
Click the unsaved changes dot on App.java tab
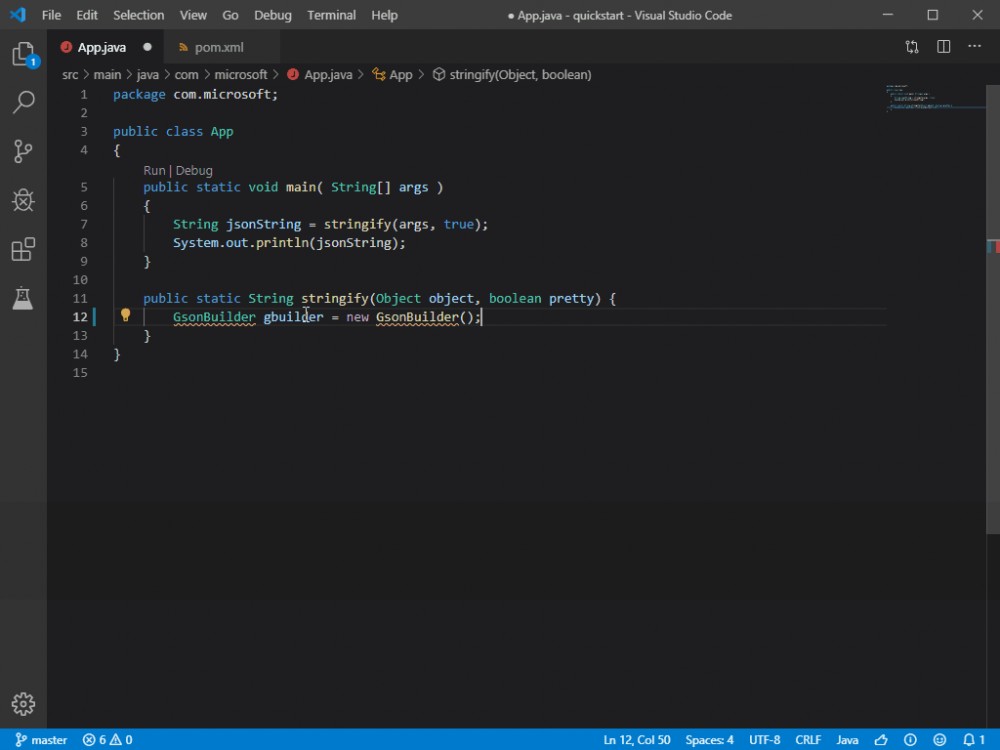pos(146,46)
